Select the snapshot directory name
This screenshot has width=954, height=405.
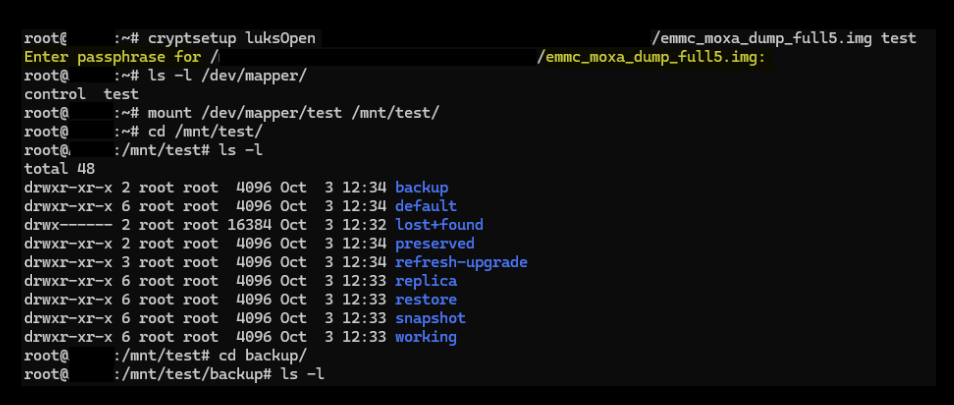tap(430, 318)
